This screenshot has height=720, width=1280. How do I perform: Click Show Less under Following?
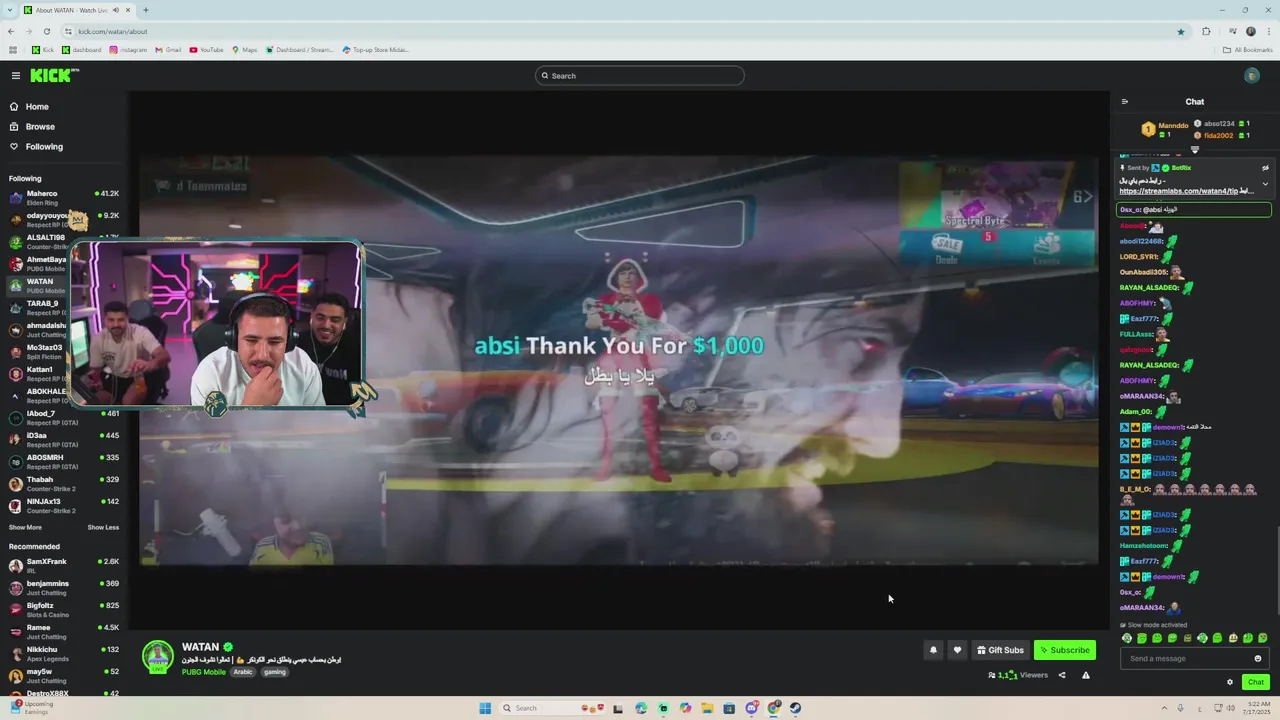point(103,527)
